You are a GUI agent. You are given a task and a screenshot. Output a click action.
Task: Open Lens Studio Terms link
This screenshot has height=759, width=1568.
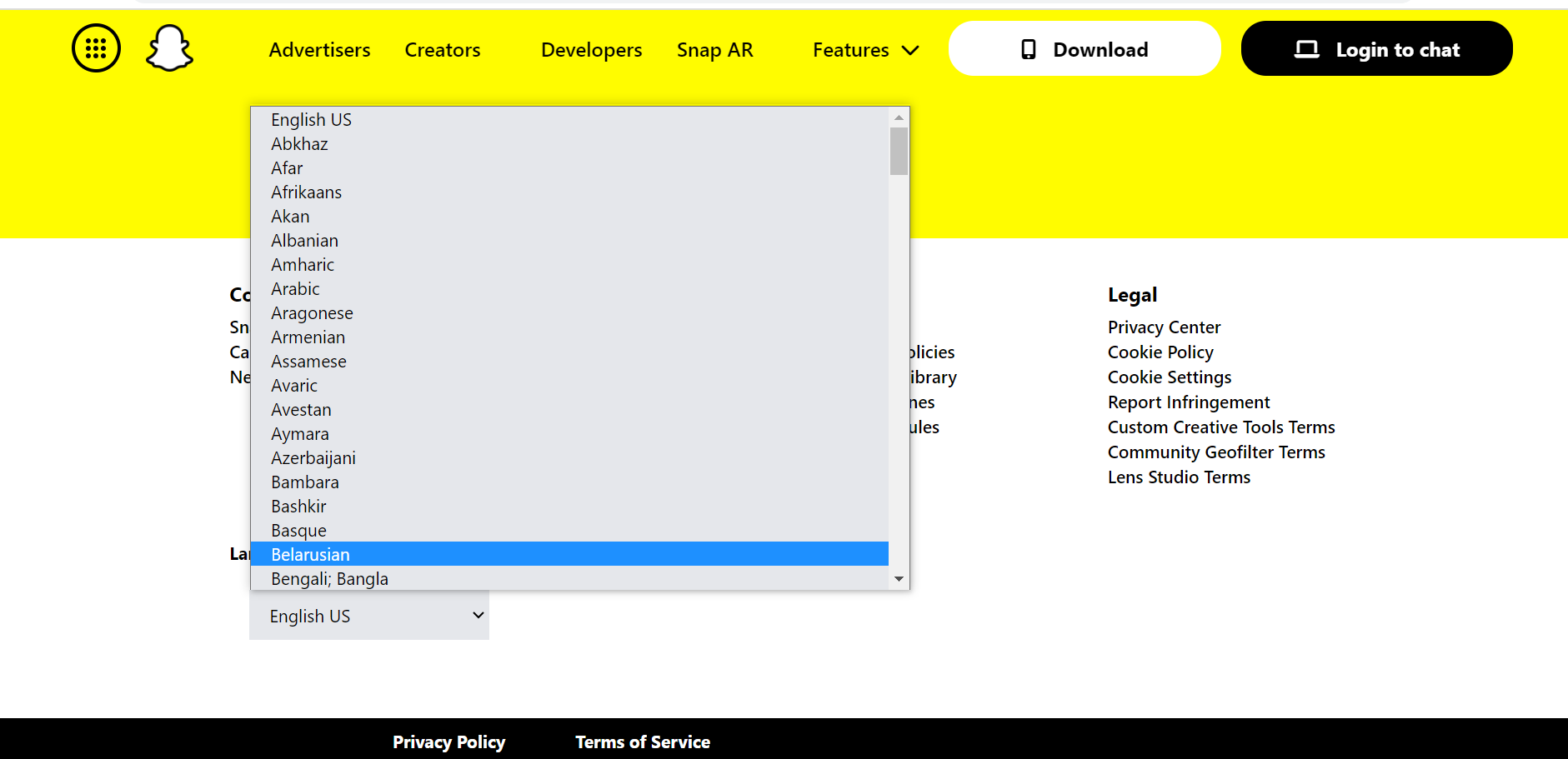pyautogui.click(x=1179, y=477)
